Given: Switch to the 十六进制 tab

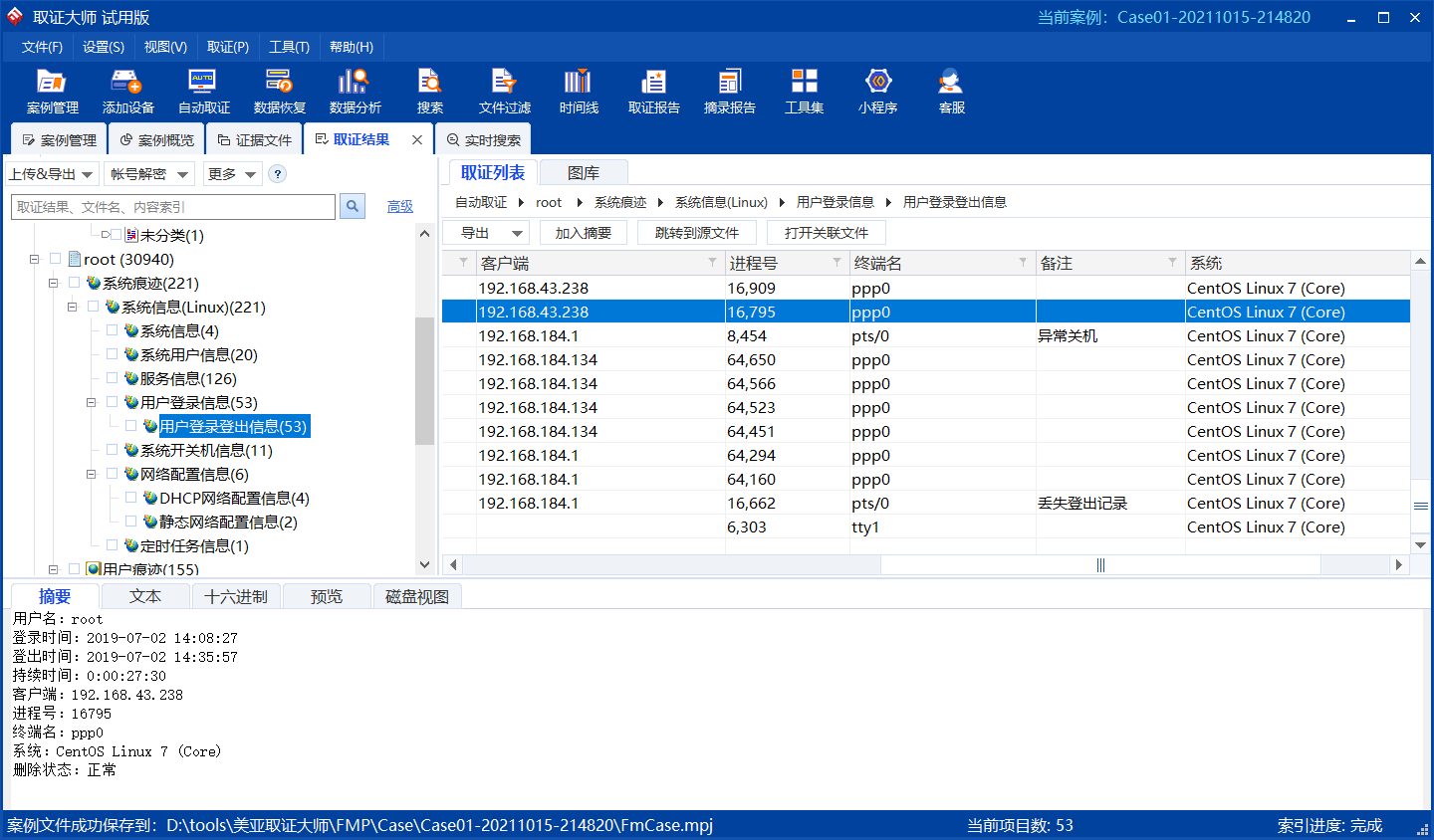Looking at the screenshot, I should click(x=236, y=596).
